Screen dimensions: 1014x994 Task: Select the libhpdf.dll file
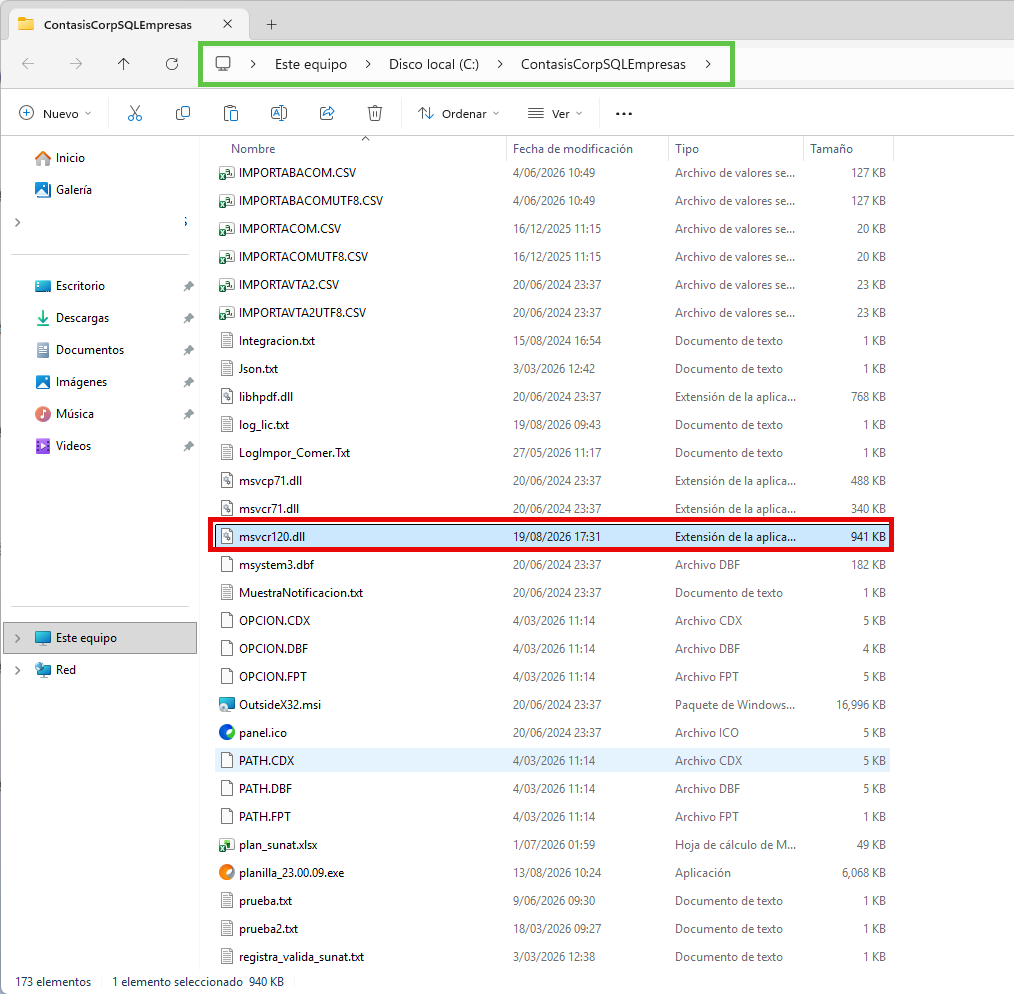(x=552, y=396)
